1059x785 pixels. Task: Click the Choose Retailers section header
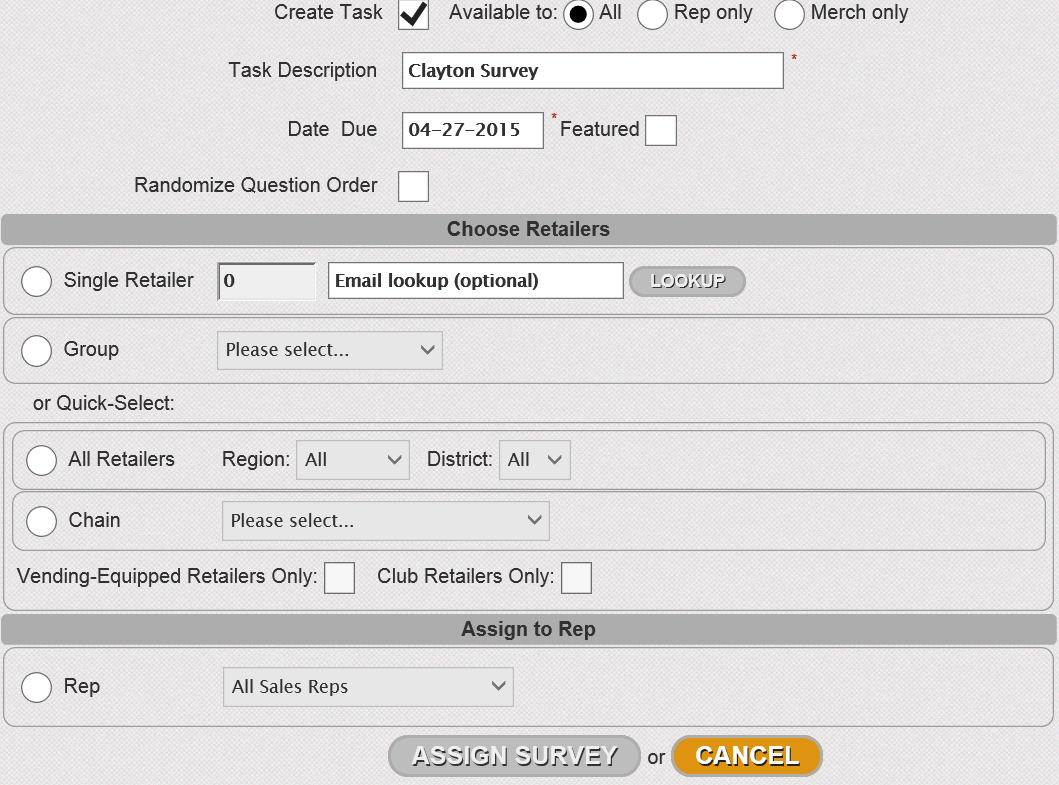pos(528,230)
